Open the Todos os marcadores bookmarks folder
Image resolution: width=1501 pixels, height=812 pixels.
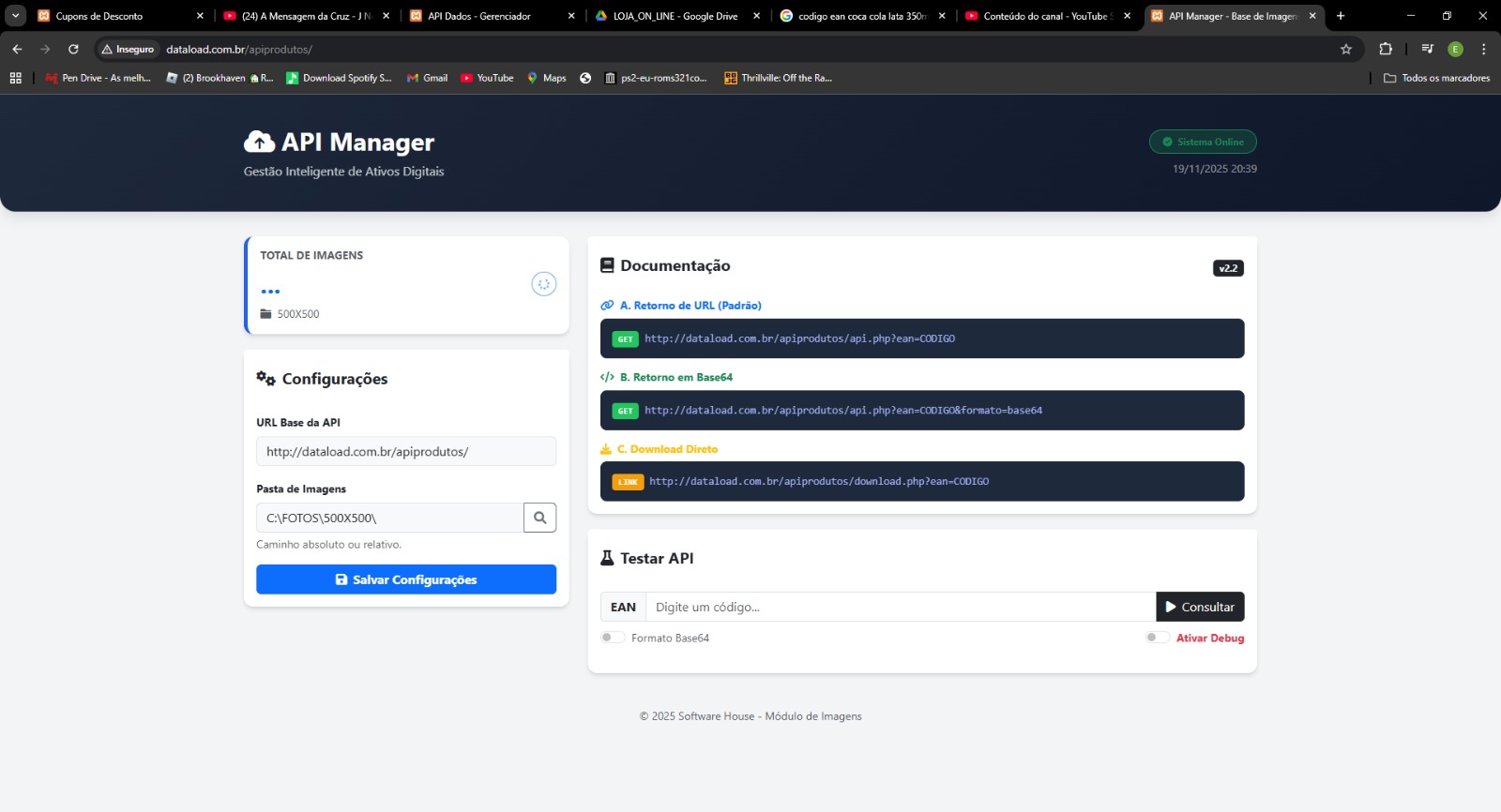coord(1436,78)
